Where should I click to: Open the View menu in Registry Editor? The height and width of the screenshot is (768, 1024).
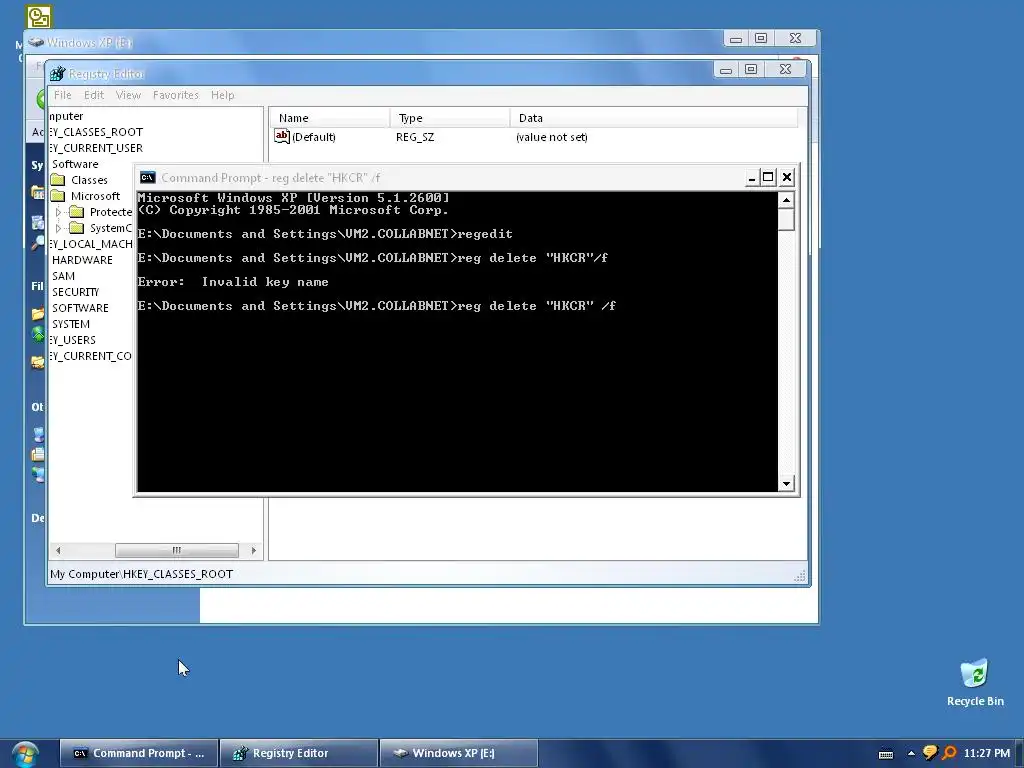tap(128, 95)
